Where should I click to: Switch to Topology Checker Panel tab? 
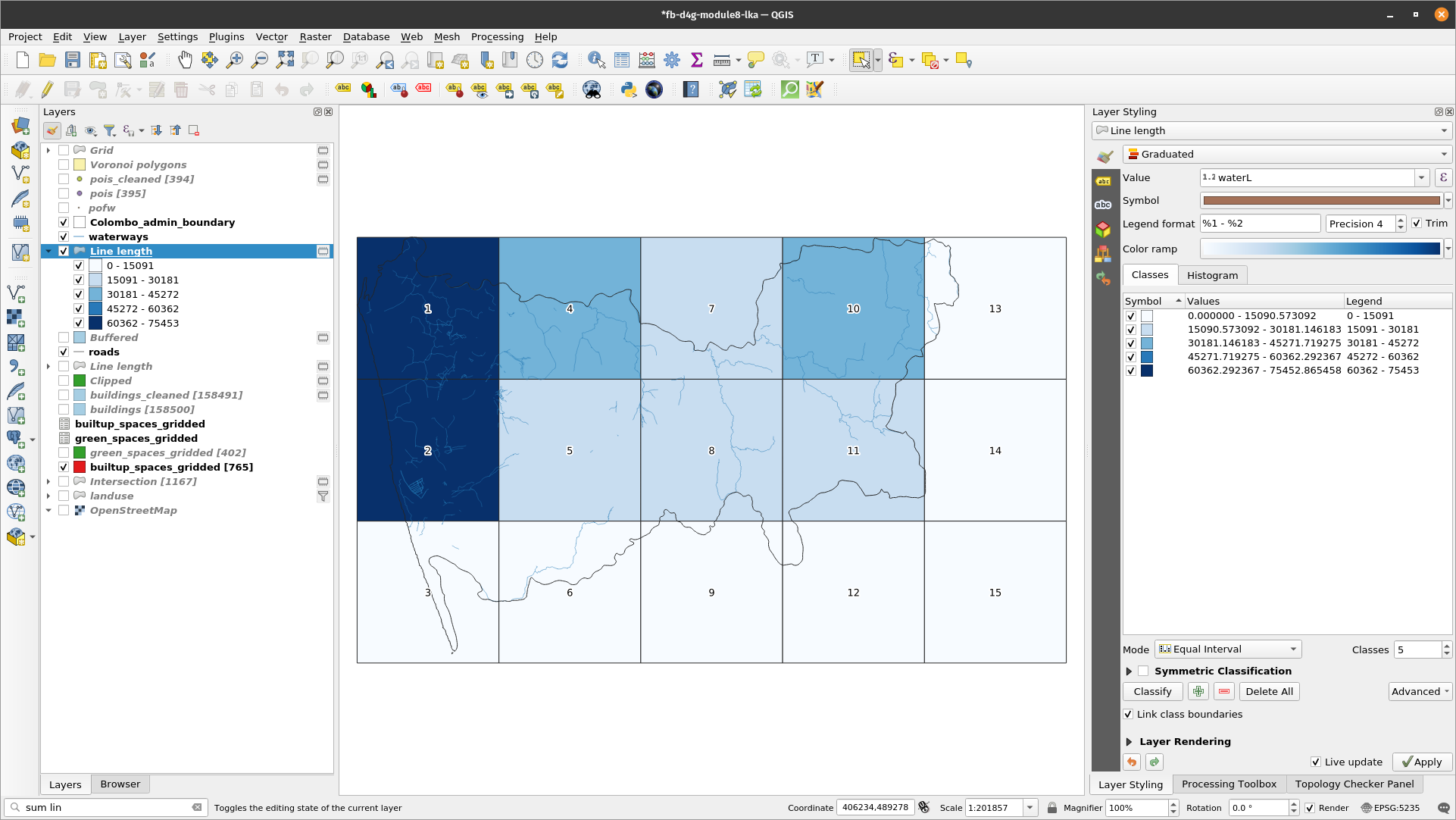tap(1354, 784)
